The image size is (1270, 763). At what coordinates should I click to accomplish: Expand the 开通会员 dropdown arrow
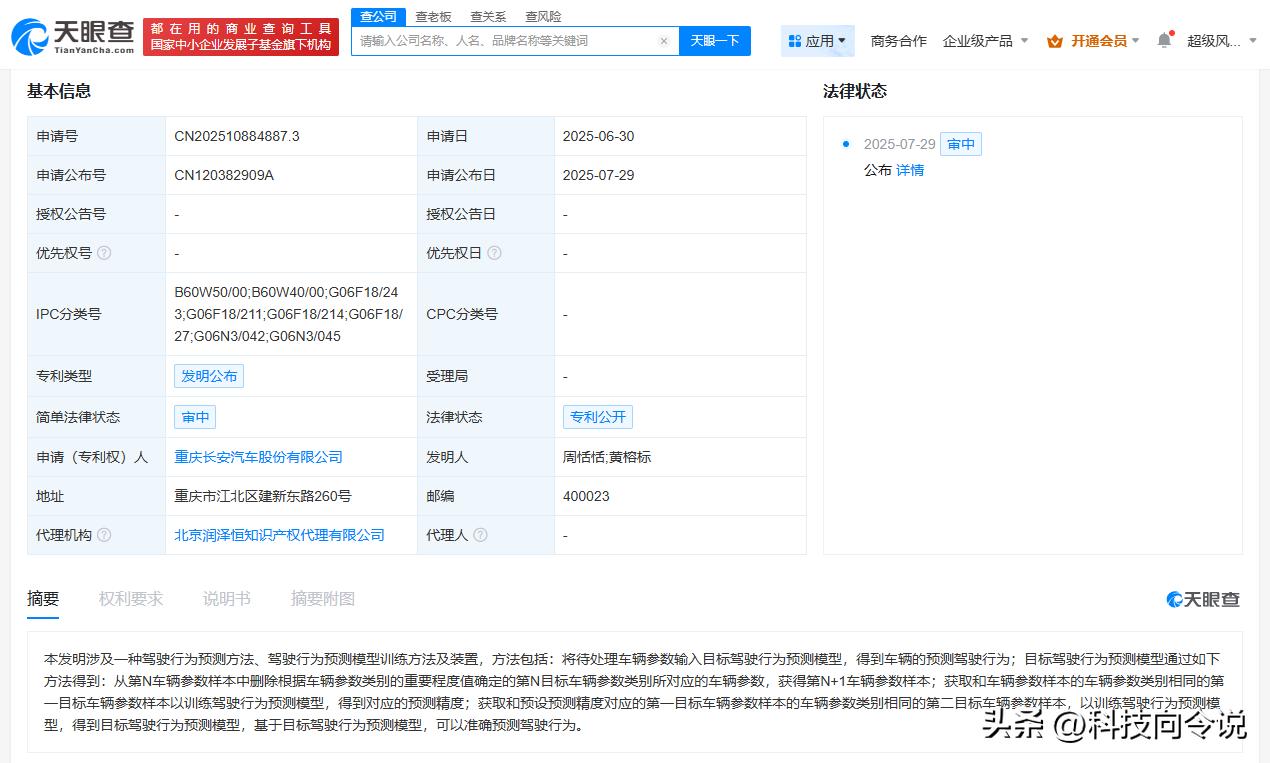(1135, 41)
